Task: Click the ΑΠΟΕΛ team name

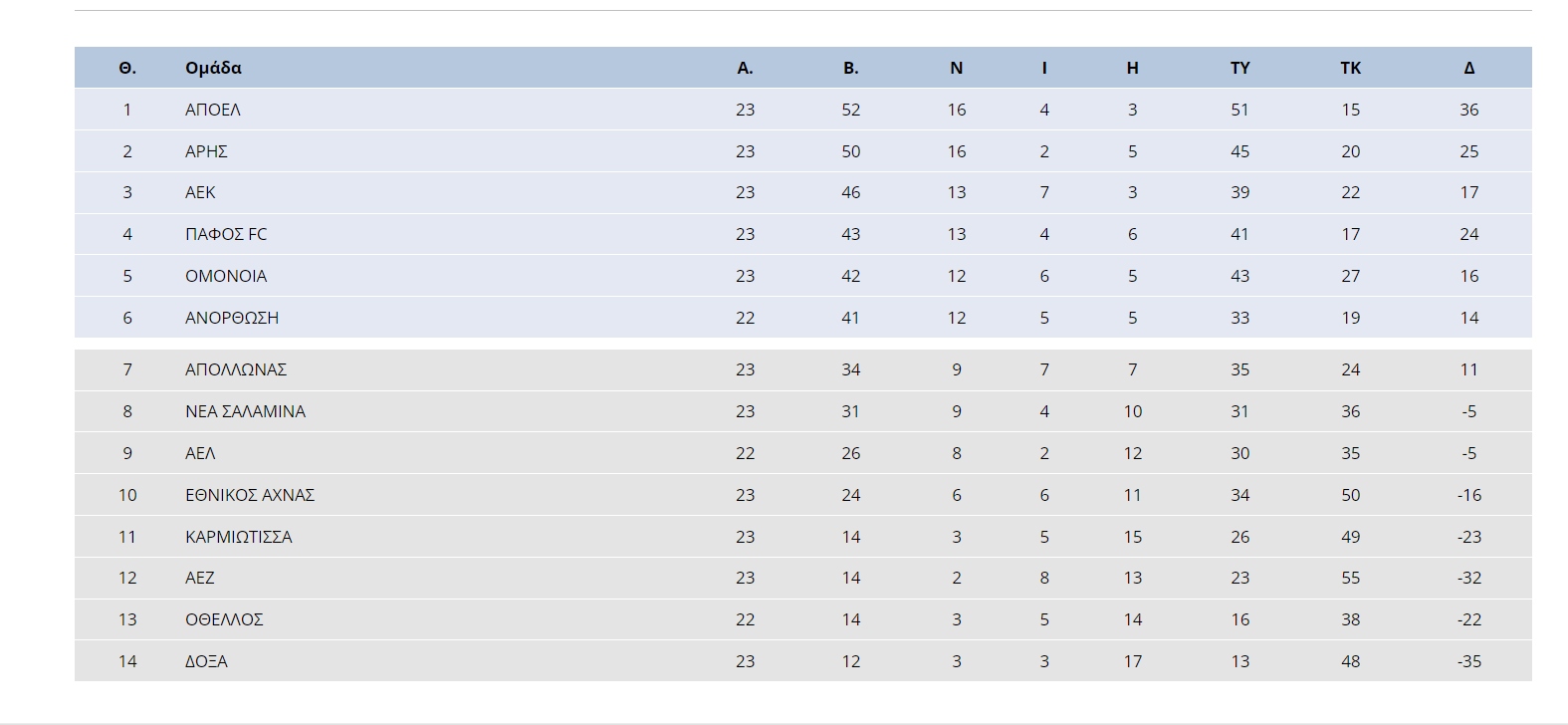Action: [213, 110]
